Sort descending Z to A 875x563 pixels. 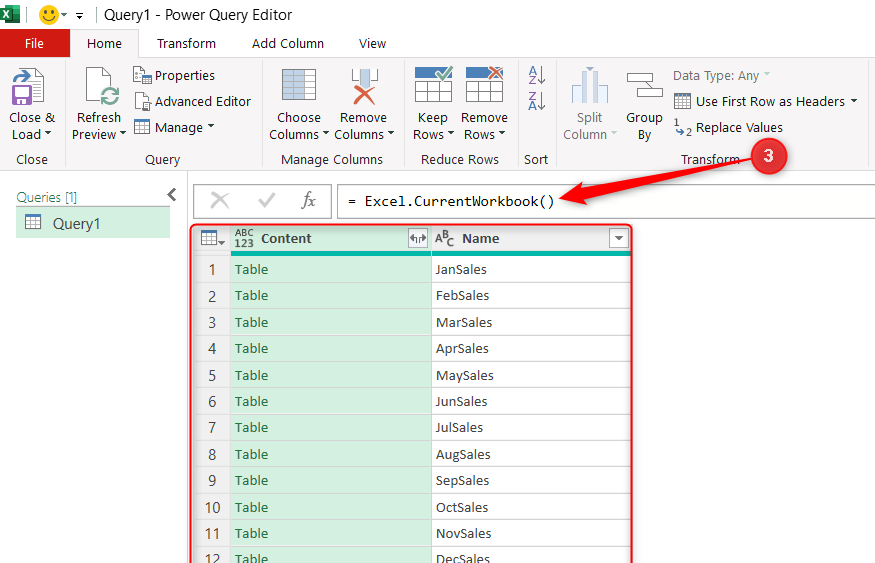[x=536, y=101]
